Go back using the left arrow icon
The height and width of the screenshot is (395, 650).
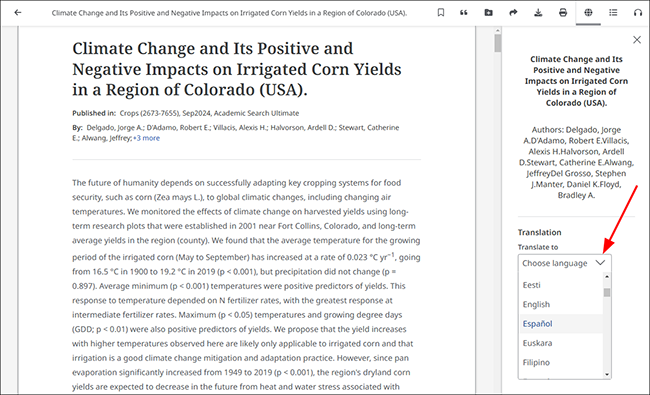pos(17,12)
